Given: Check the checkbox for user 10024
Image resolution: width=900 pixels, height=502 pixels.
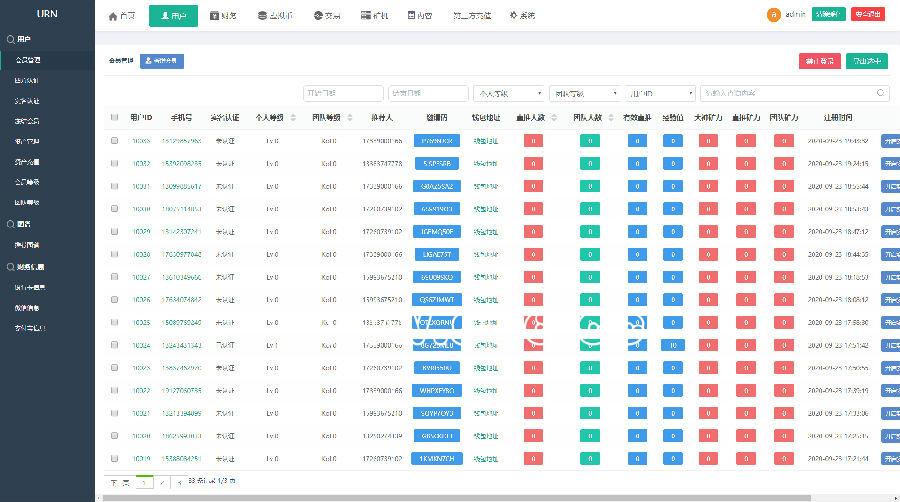Looking at the screenshot, I should point(114,345).
